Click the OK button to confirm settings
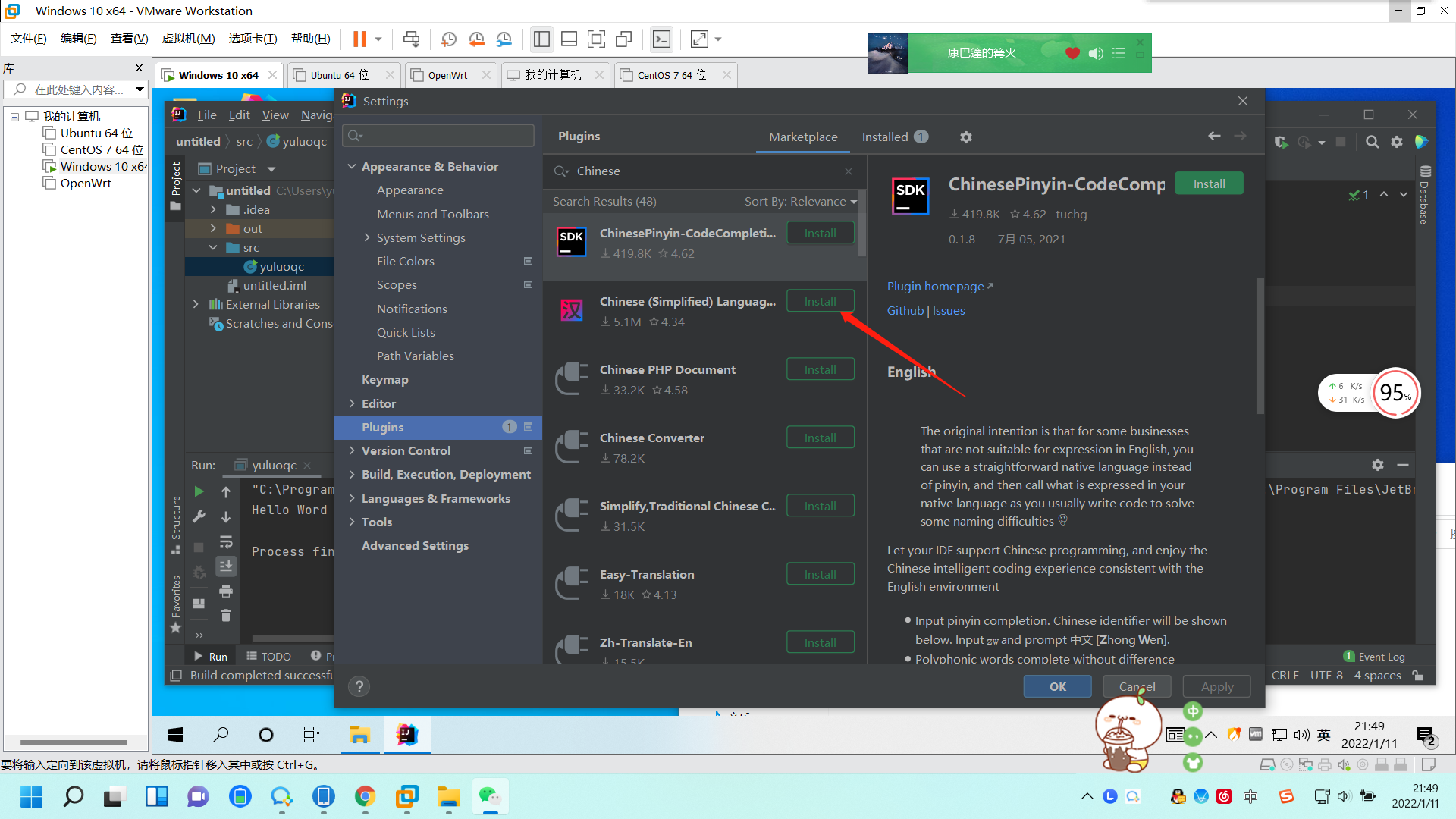This screenshot has width=1456, height=819. pyautogui.click(x=1057, y=687)
